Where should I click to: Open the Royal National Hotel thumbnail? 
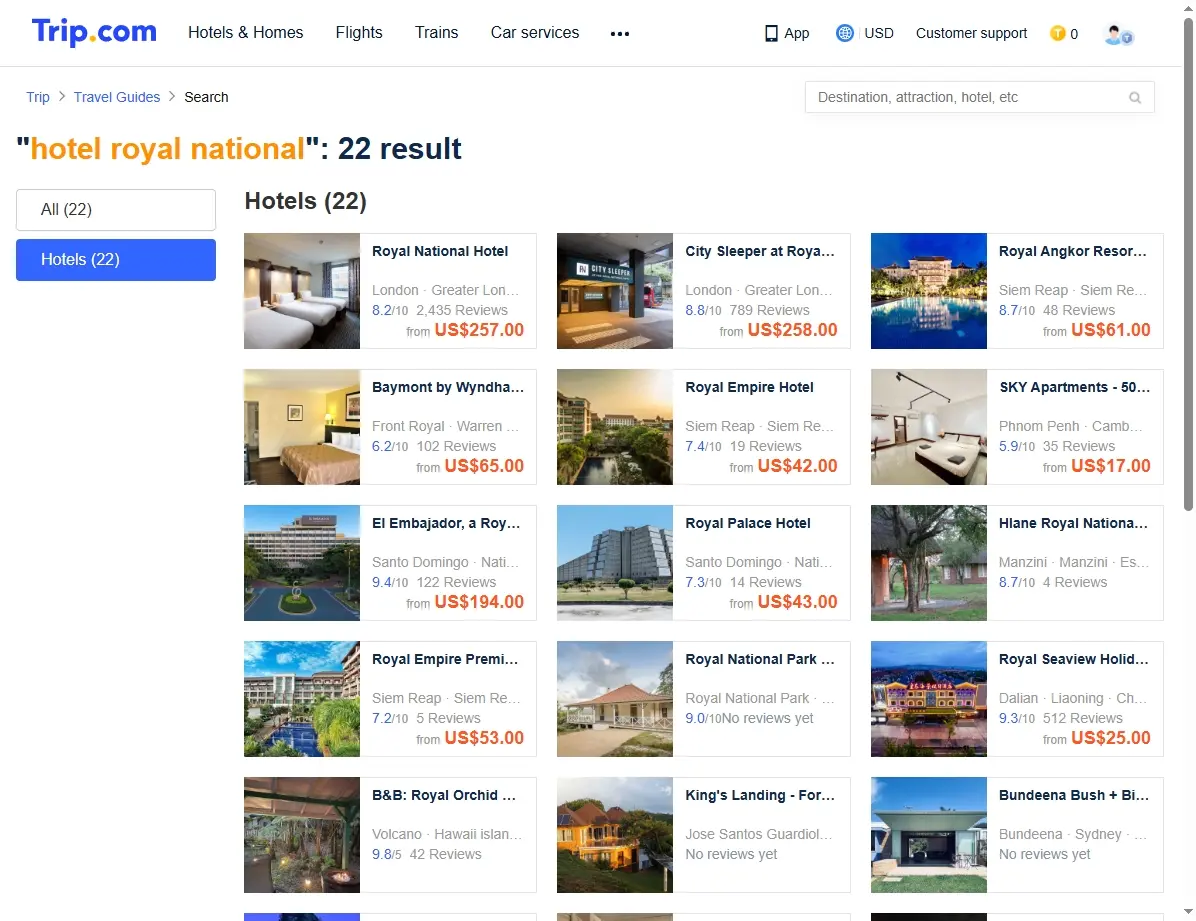point(302,291)
